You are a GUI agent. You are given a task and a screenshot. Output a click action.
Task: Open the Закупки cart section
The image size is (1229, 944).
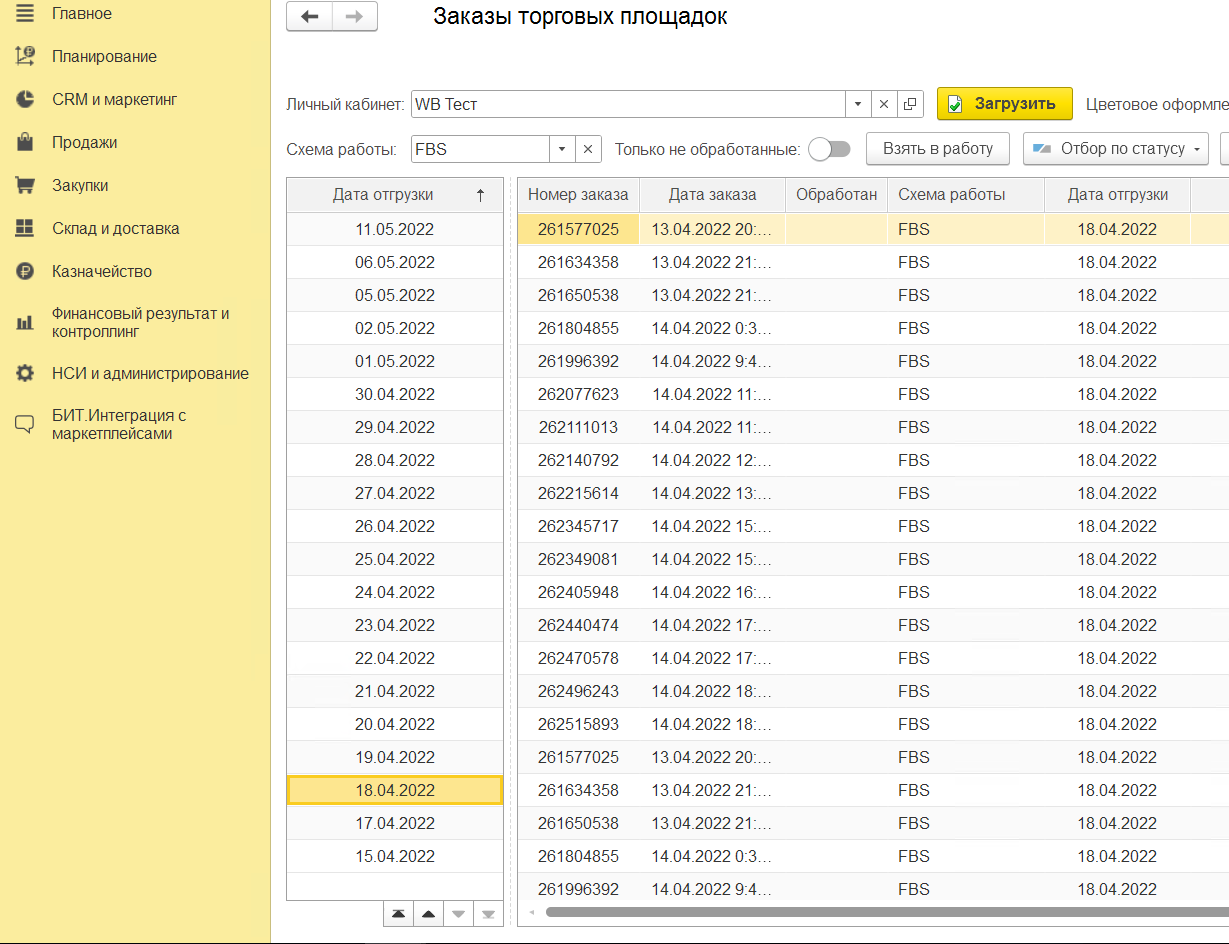click(25, 186)
